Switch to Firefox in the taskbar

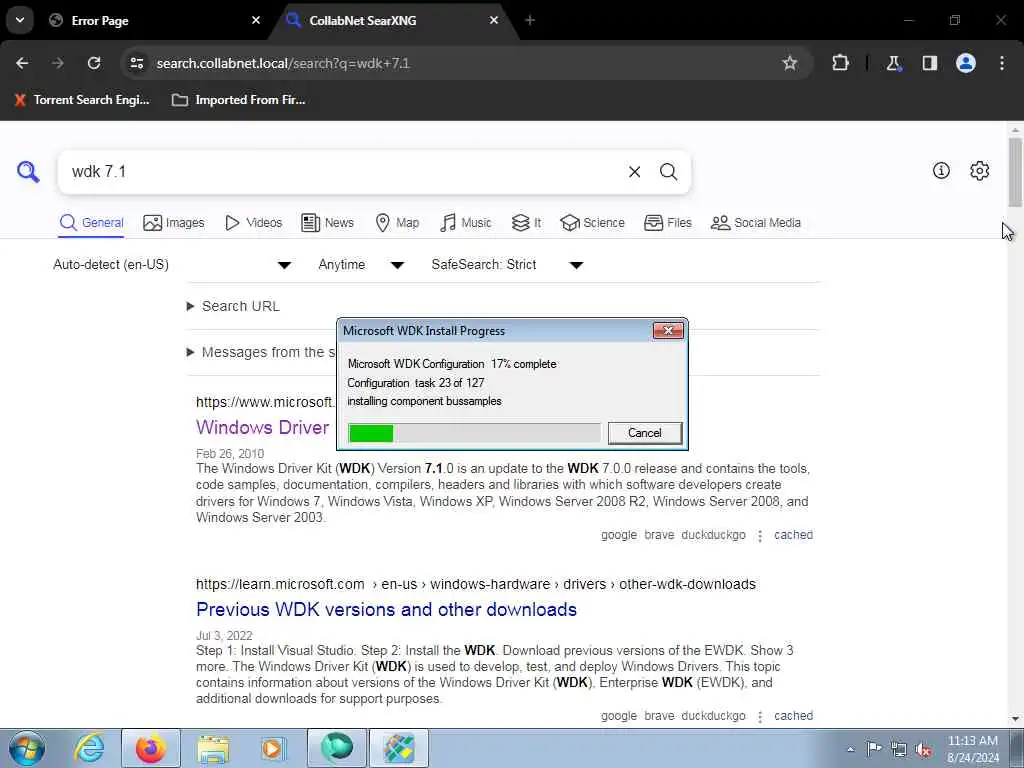click(x=151, y=748)
